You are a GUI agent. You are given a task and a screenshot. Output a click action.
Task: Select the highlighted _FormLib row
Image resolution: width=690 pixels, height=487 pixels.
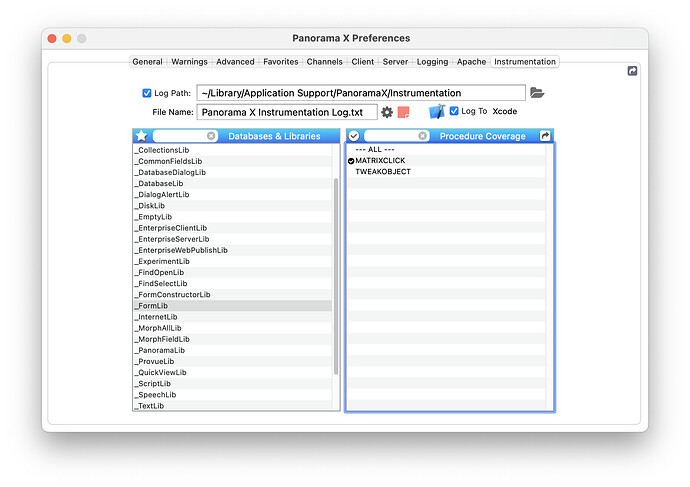coord(233,306)
